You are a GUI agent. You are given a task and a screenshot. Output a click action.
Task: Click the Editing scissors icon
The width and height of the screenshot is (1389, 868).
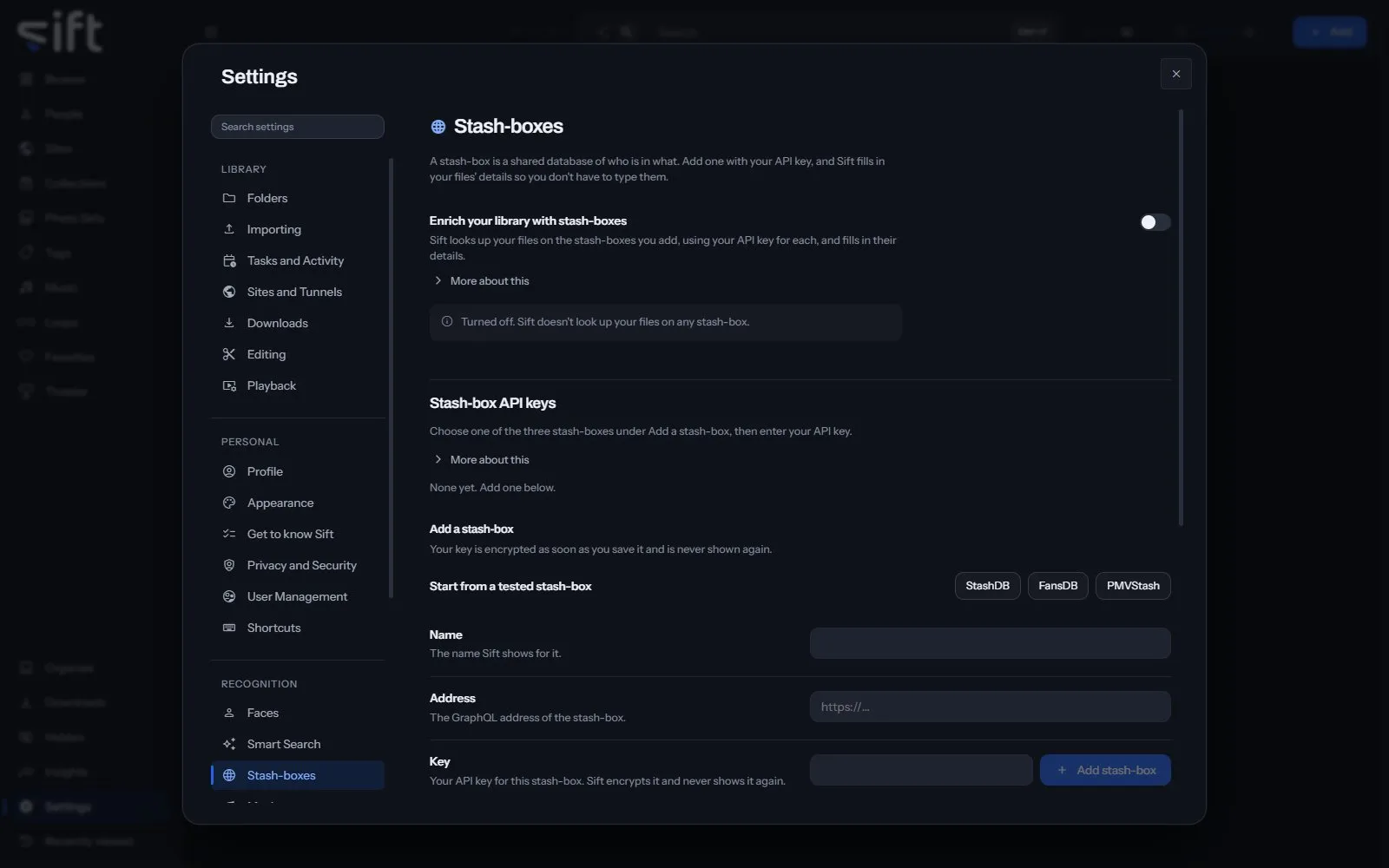(x=229, y=354)
